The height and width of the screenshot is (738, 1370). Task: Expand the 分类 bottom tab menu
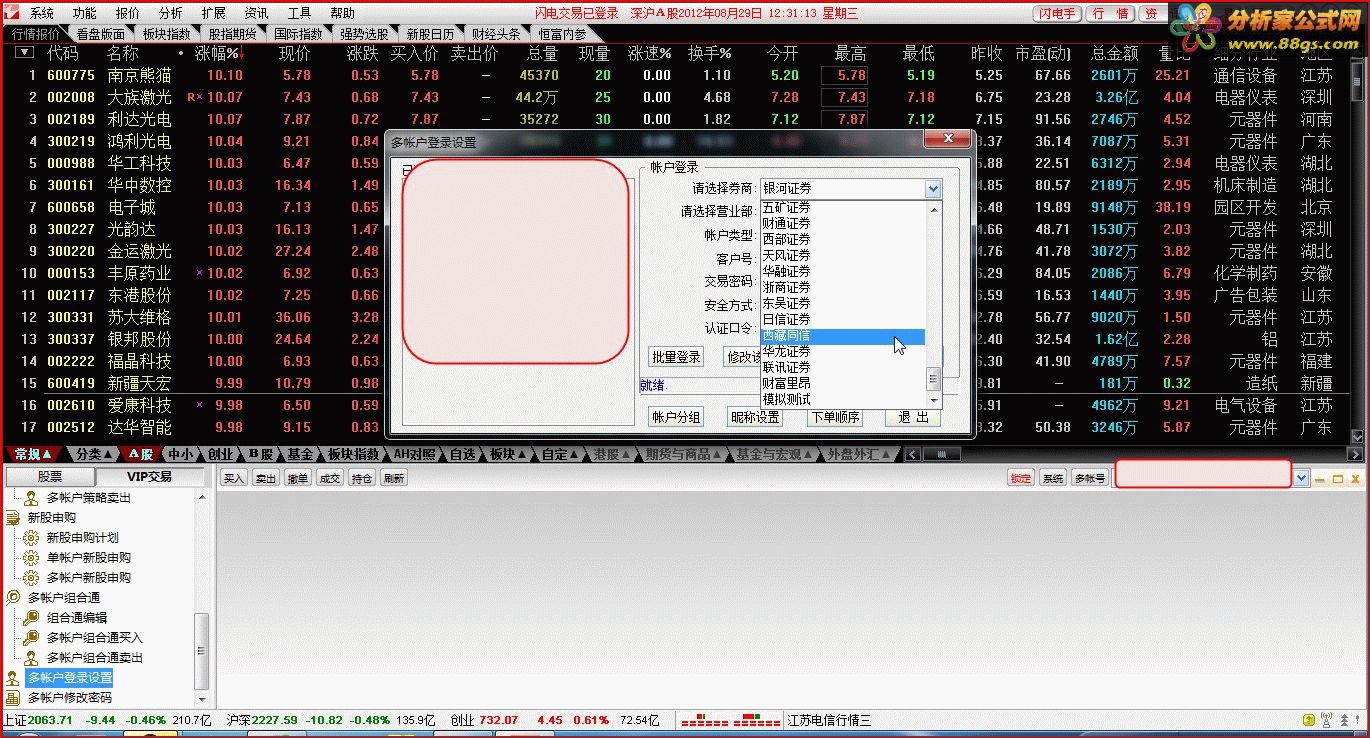(x=95, y=454)
